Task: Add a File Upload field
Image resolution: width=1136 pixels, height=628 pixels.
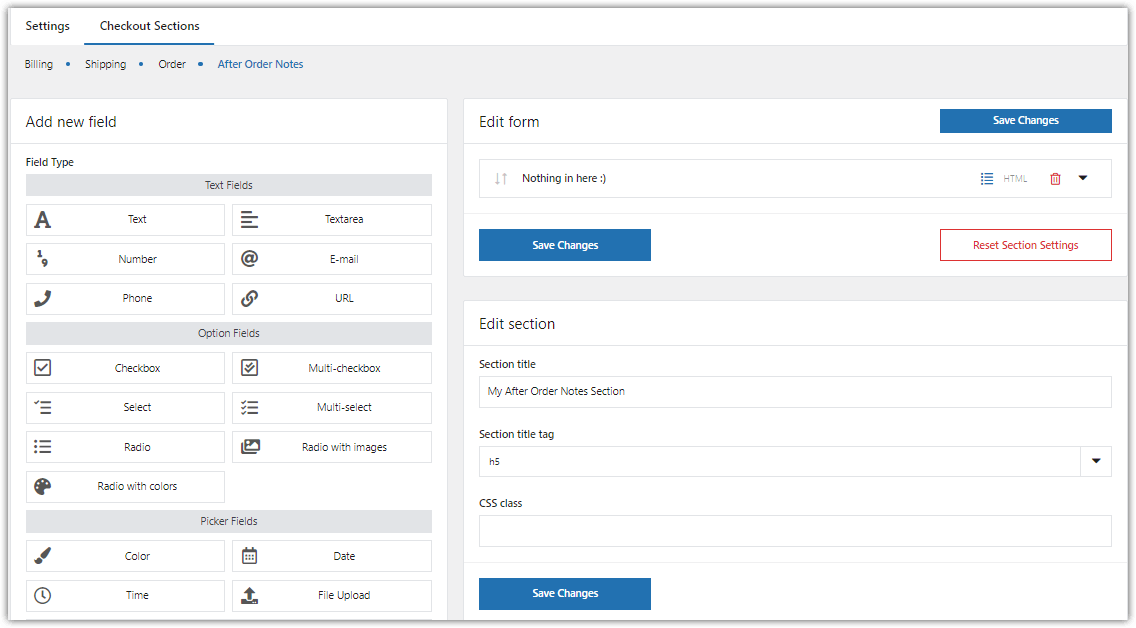Action: 332,595
